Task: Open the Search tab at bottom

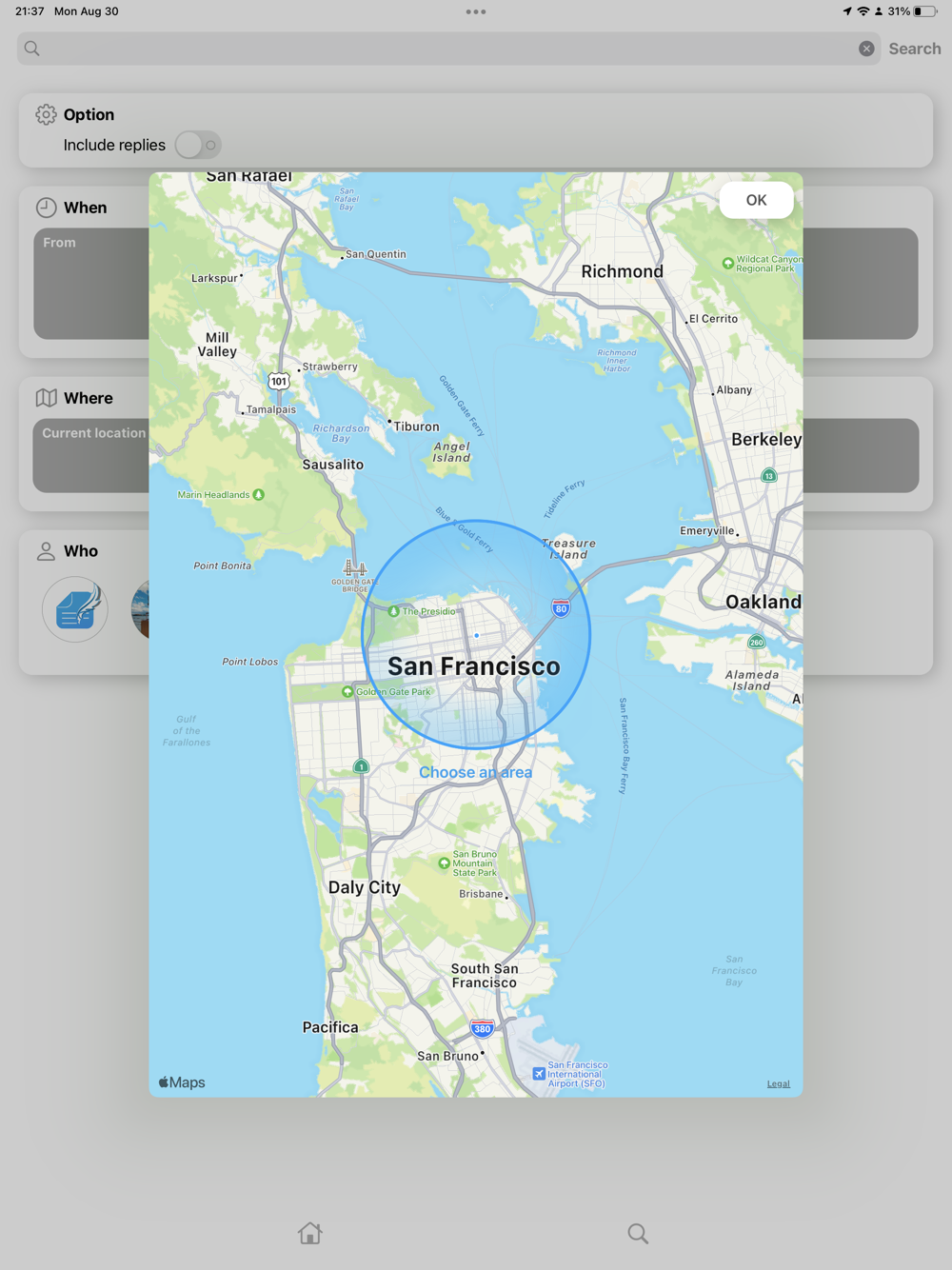Action: point(638,1234)
